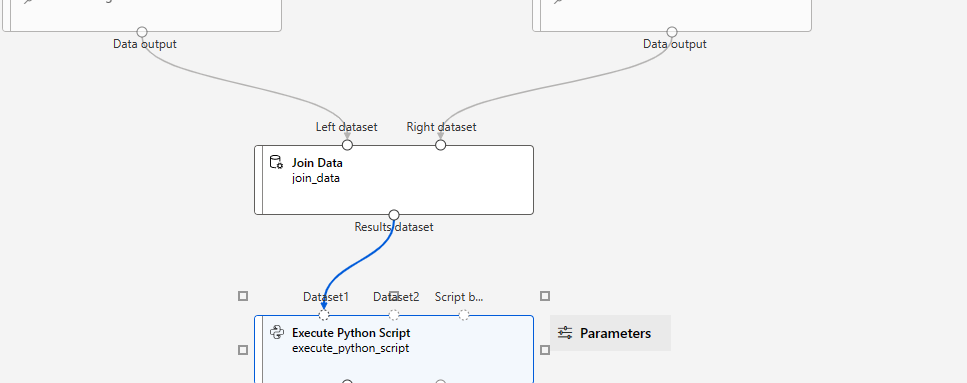Click the left node's Data output port
The image size is (967, 383).
[142, 32]
